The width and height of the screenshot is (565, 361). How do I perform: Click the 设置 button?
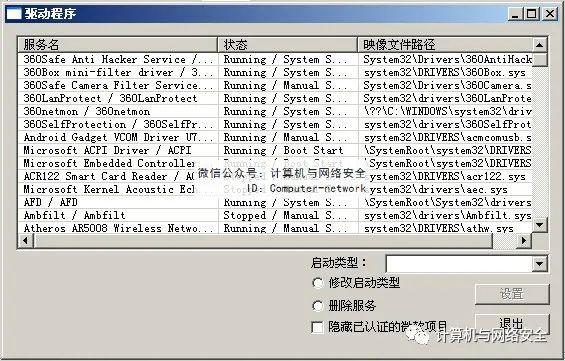[x=512, y=294]
